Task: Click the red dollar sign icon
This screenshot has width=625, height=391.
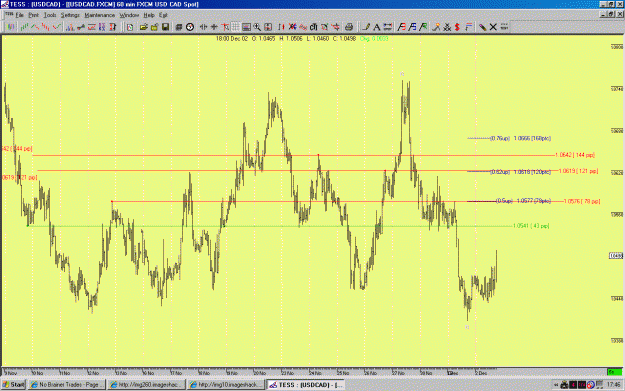Action: (x=457, y=27)
